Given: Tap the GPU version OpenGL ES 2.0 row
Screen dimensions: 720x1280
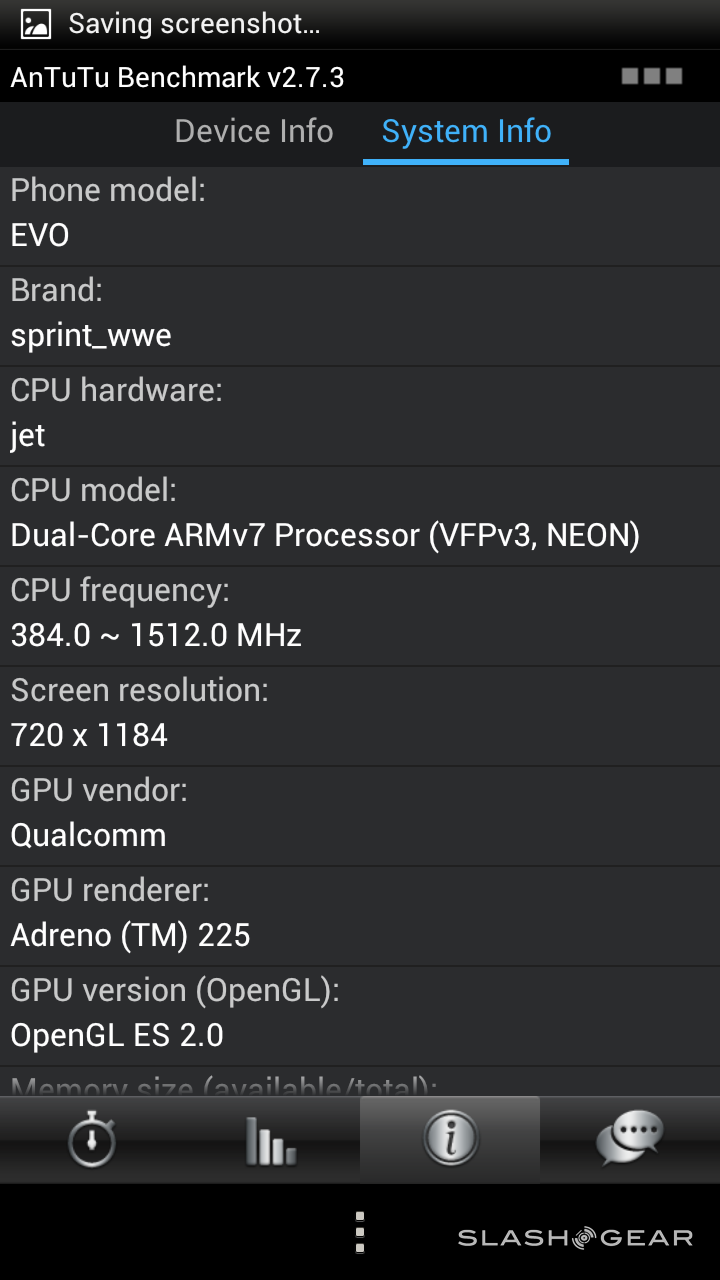Looking at the screenshot, I should [x=360, y=1015].
